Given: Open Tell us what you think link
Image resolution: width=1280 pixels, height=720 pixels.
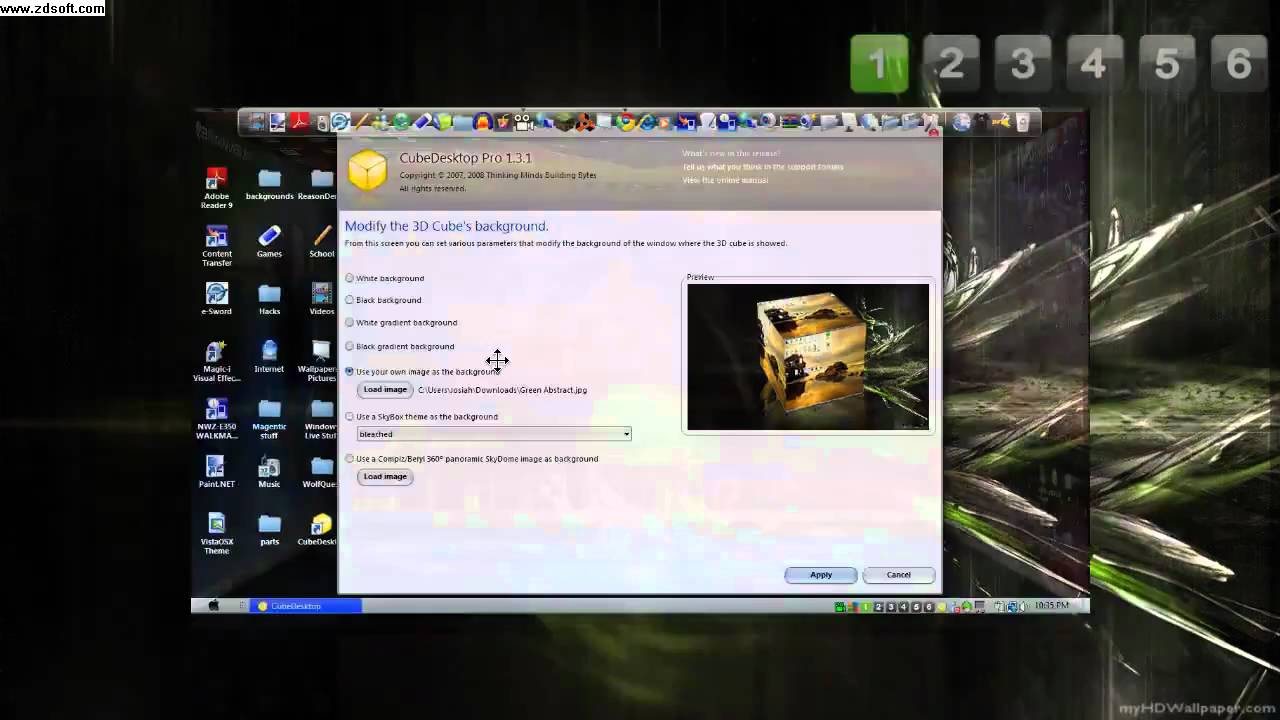Looking at the screenshot, I should (763, 167).
